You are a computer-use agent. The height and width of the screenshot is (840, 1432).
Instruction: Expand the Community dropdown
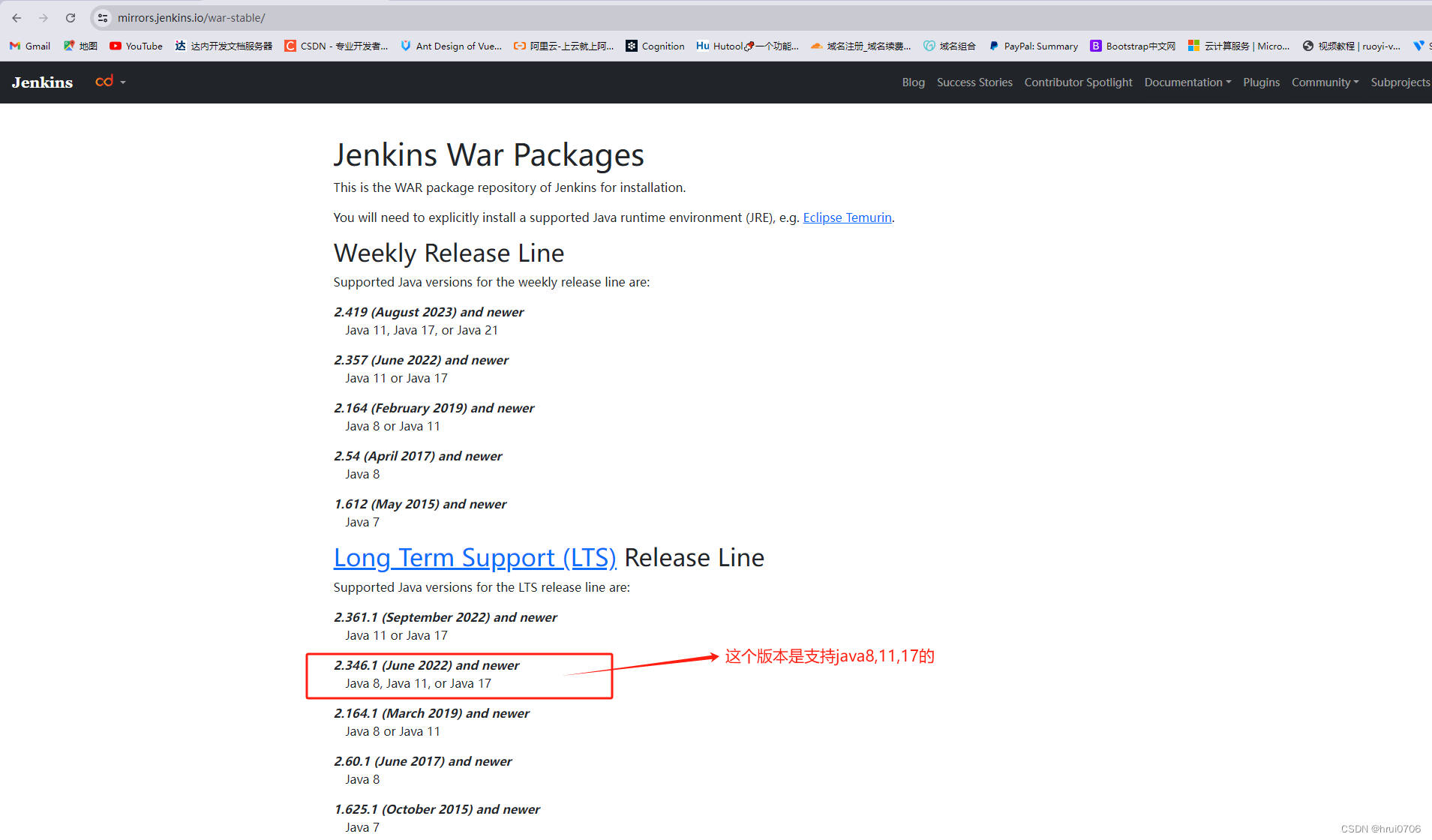click(x=1324, y=82)
